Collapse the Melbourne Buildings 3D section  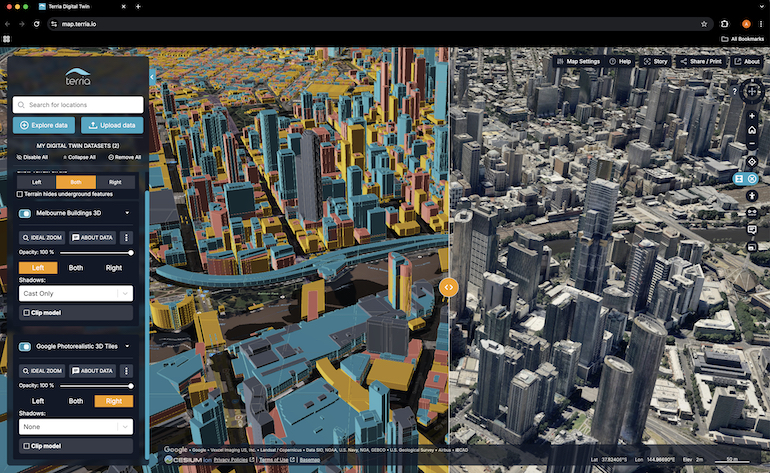tap(127, 213)
